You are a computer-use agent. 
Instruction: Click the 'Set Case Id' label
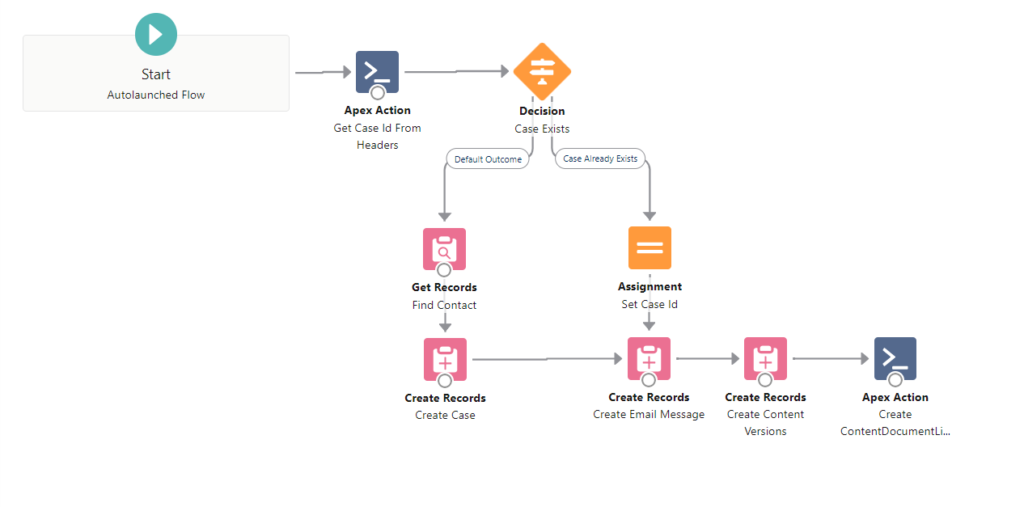coord(650,304)
